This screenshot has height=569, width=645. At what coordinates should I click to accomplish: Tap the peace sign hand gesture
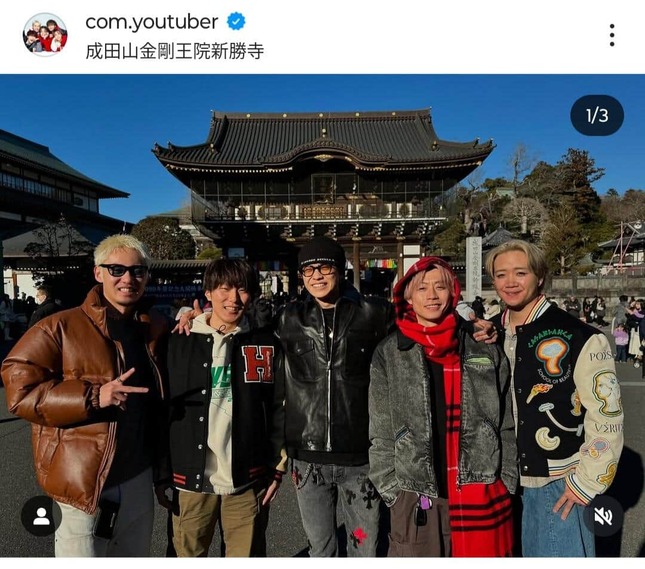pos(121,389)
